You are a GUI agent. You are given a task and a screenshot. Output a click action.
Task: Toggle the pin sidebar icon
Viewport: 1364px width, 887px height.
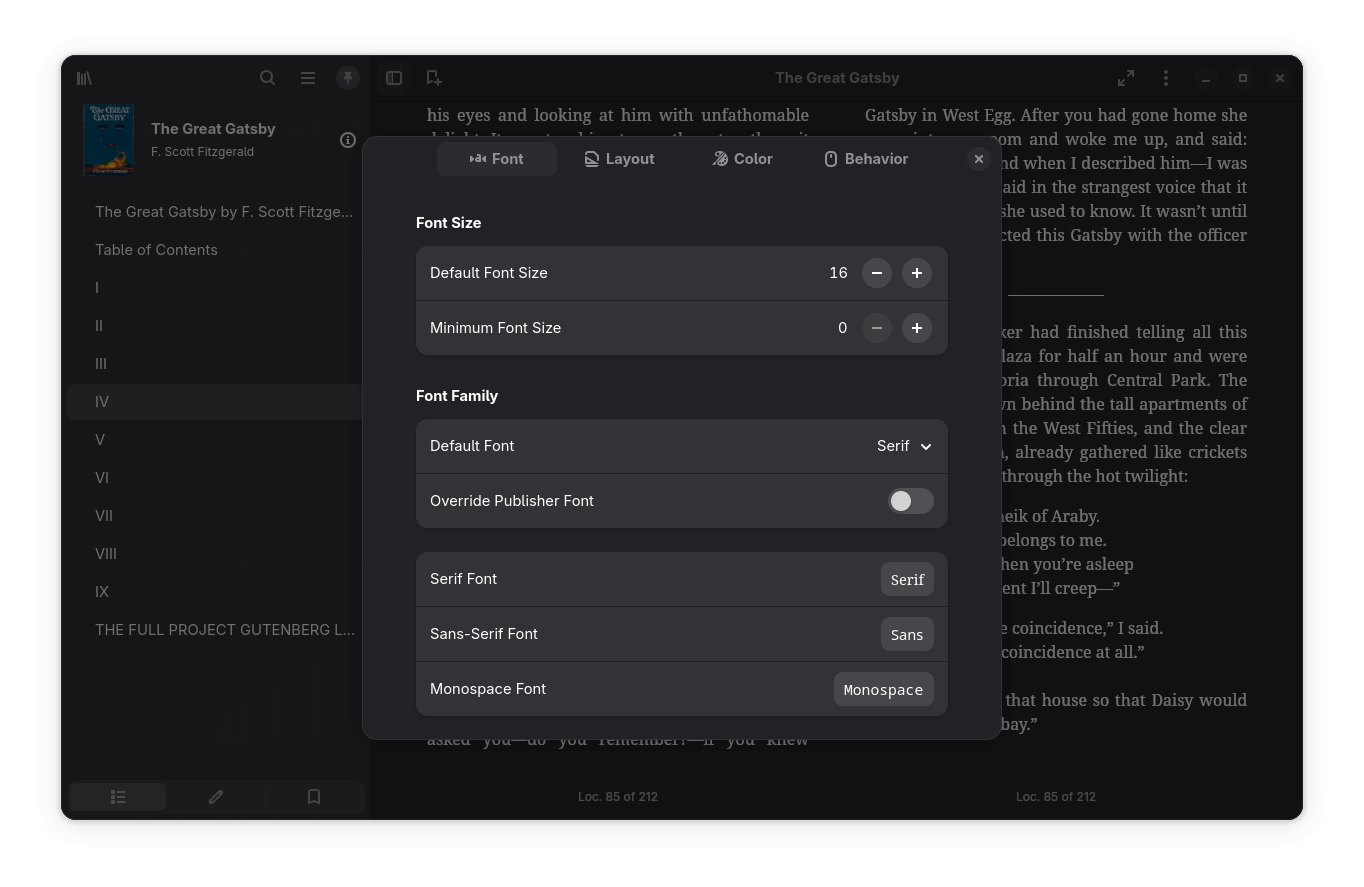[348, 78]
